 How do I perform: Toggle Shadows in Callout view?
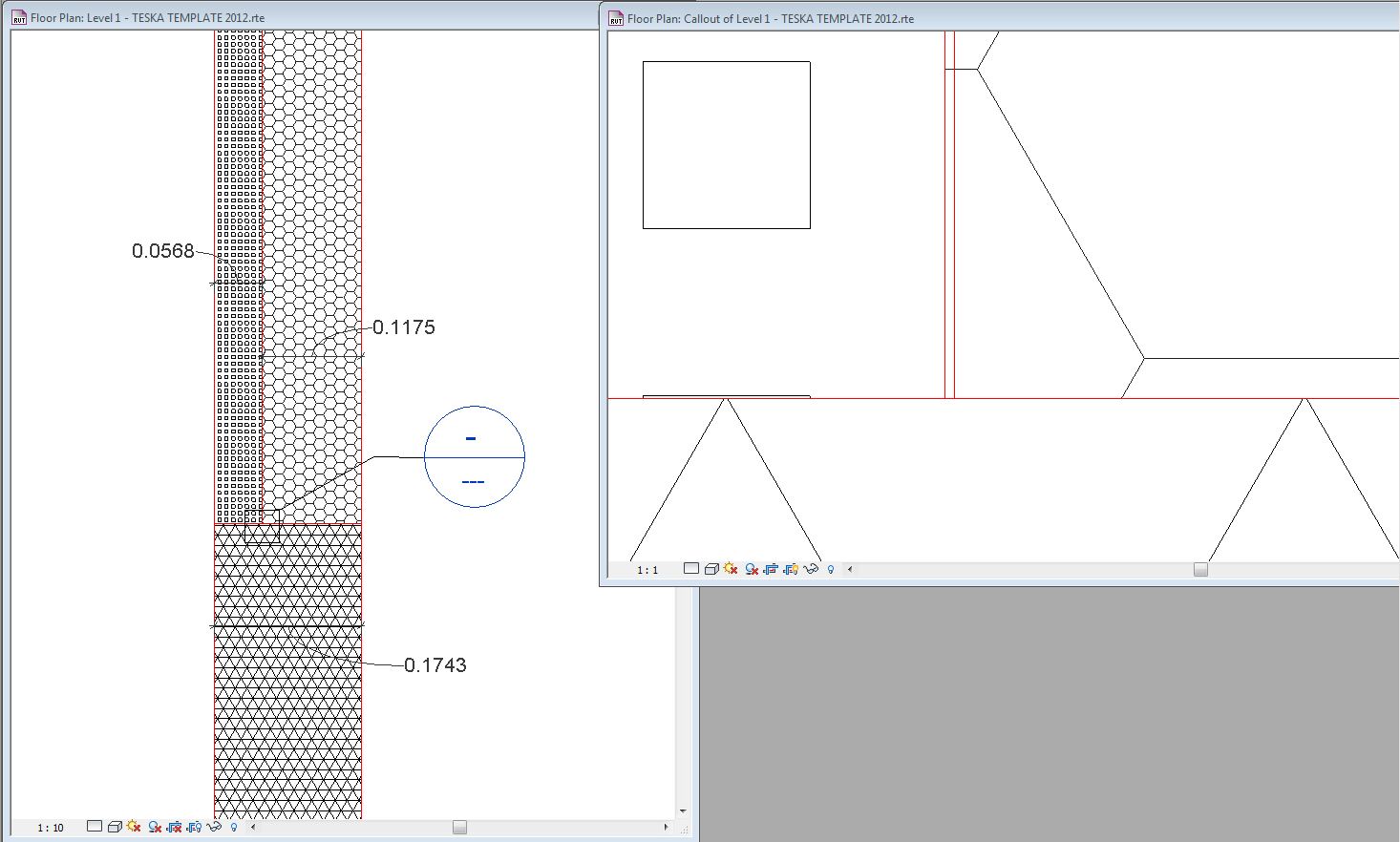coord(752,569)
